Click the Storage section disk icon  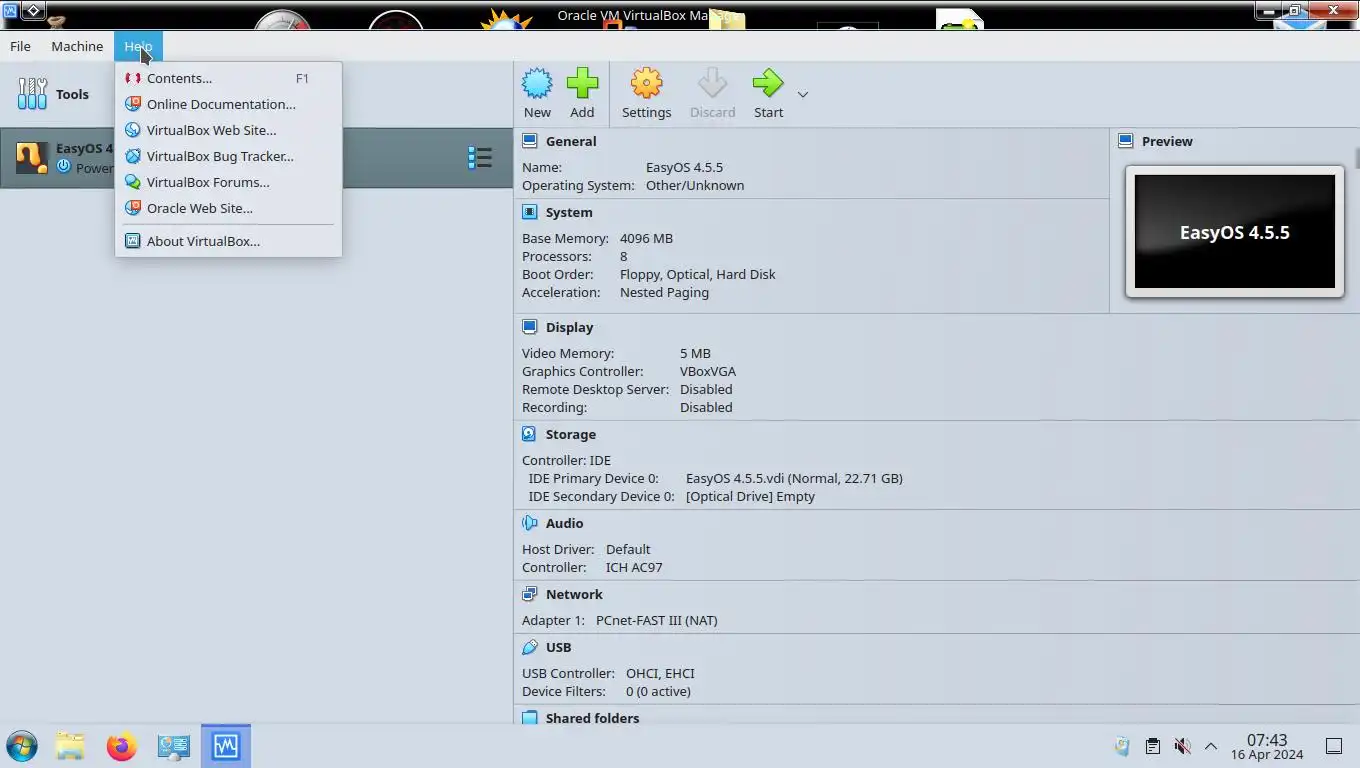(529, 434)
